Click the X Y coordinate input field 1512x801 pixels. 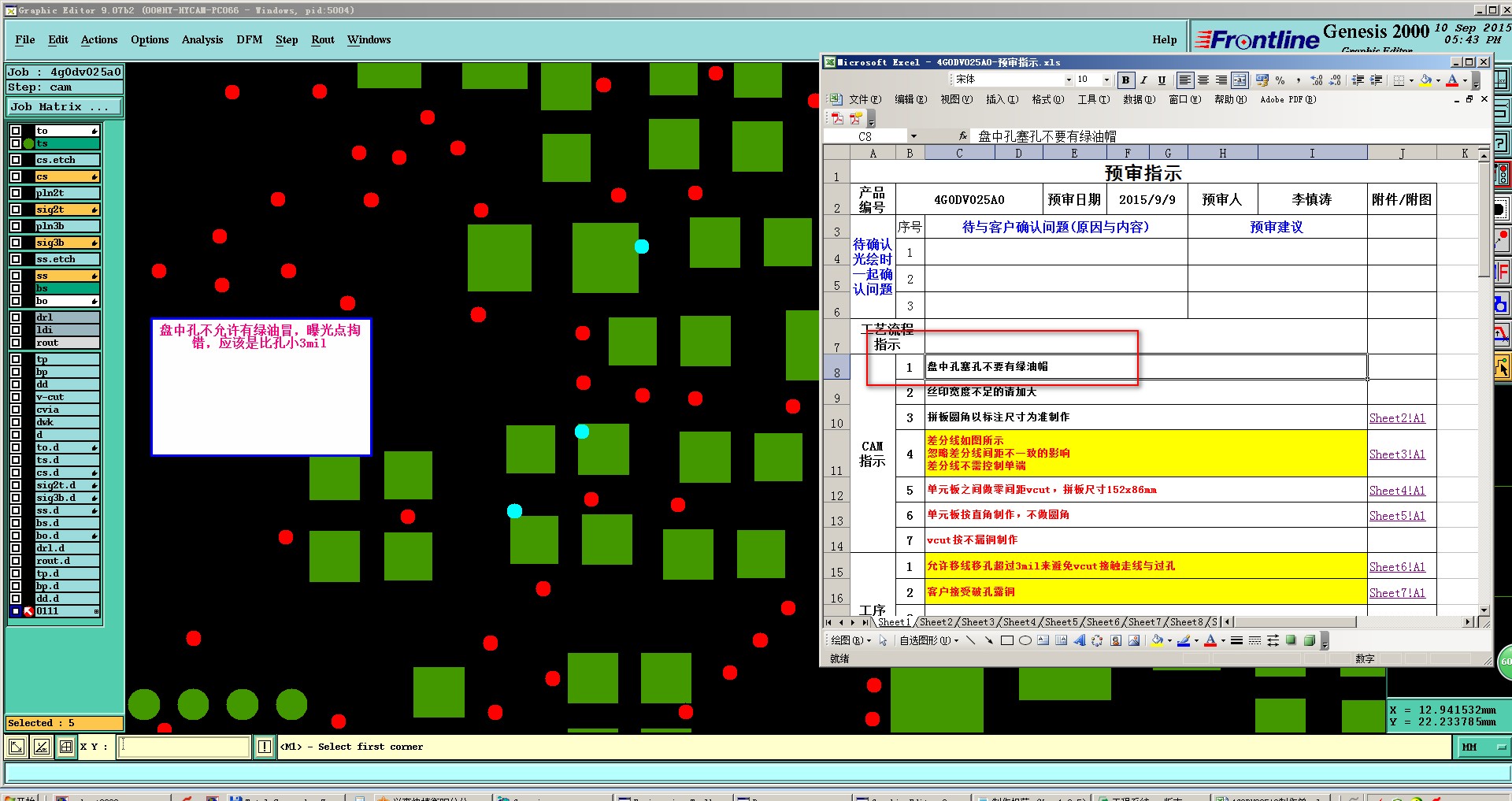pyautogui.click(x=183, y=747)
